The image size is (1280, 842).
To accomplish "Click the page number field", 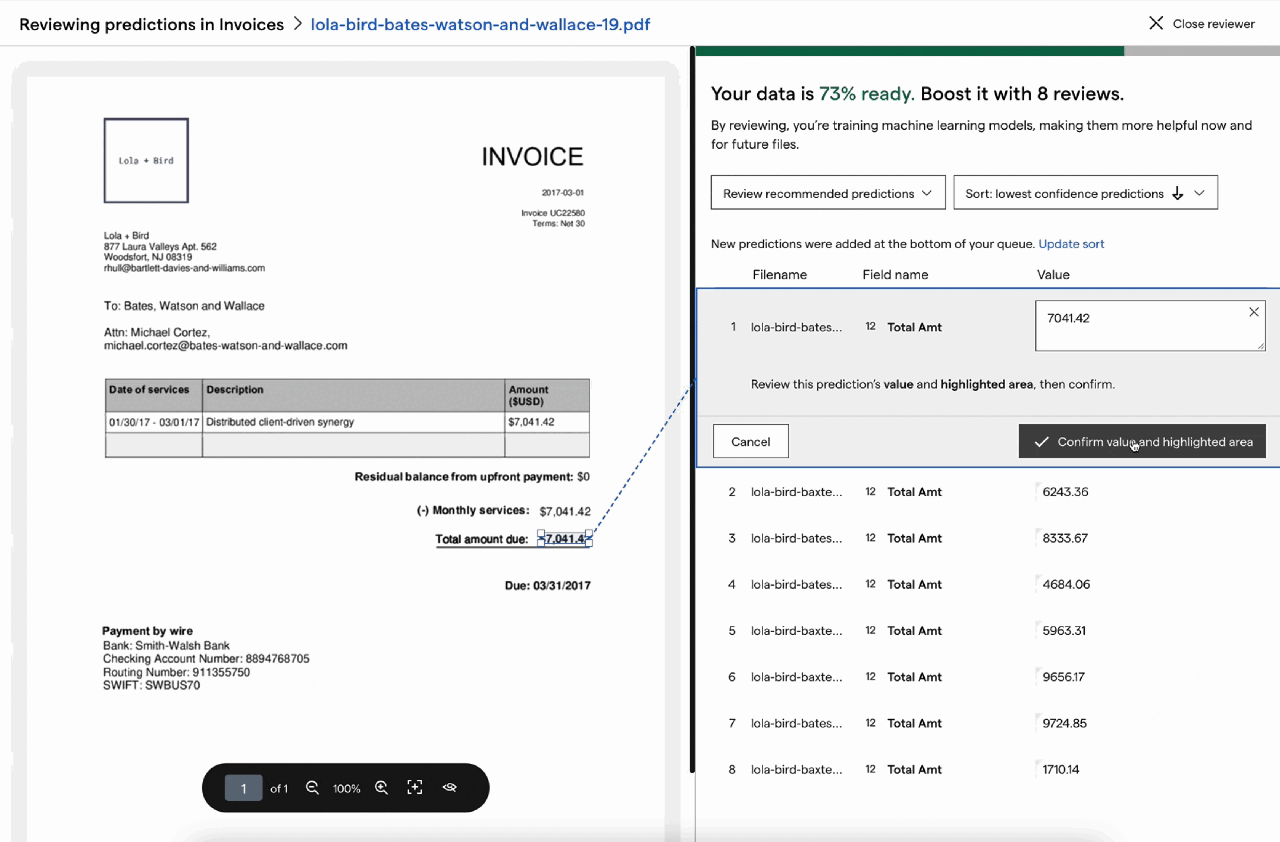I will 243,788.
